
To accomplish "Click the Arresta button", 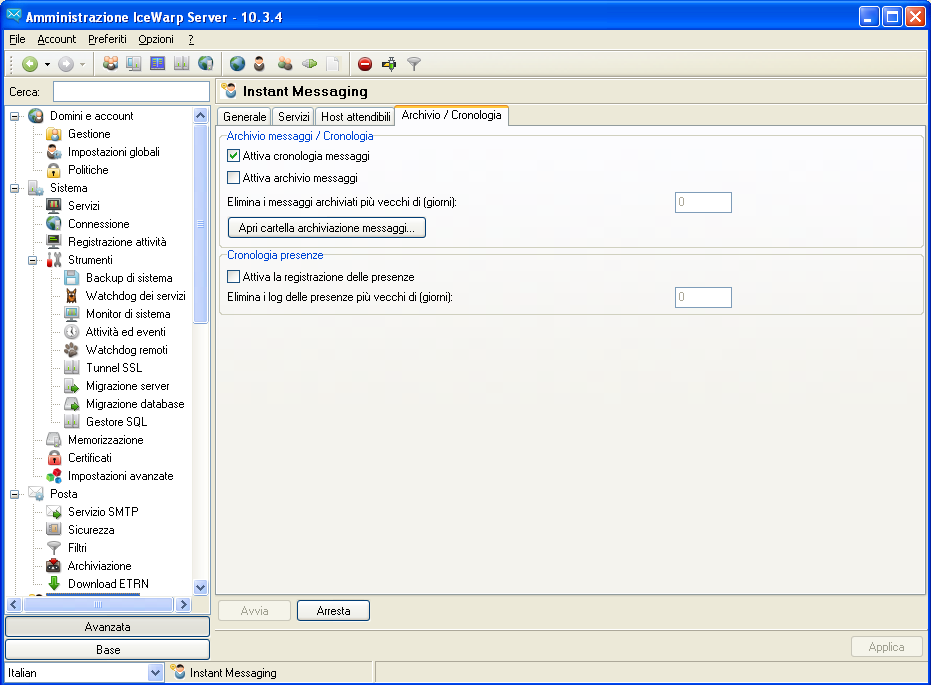I will (x=333, y=611).
